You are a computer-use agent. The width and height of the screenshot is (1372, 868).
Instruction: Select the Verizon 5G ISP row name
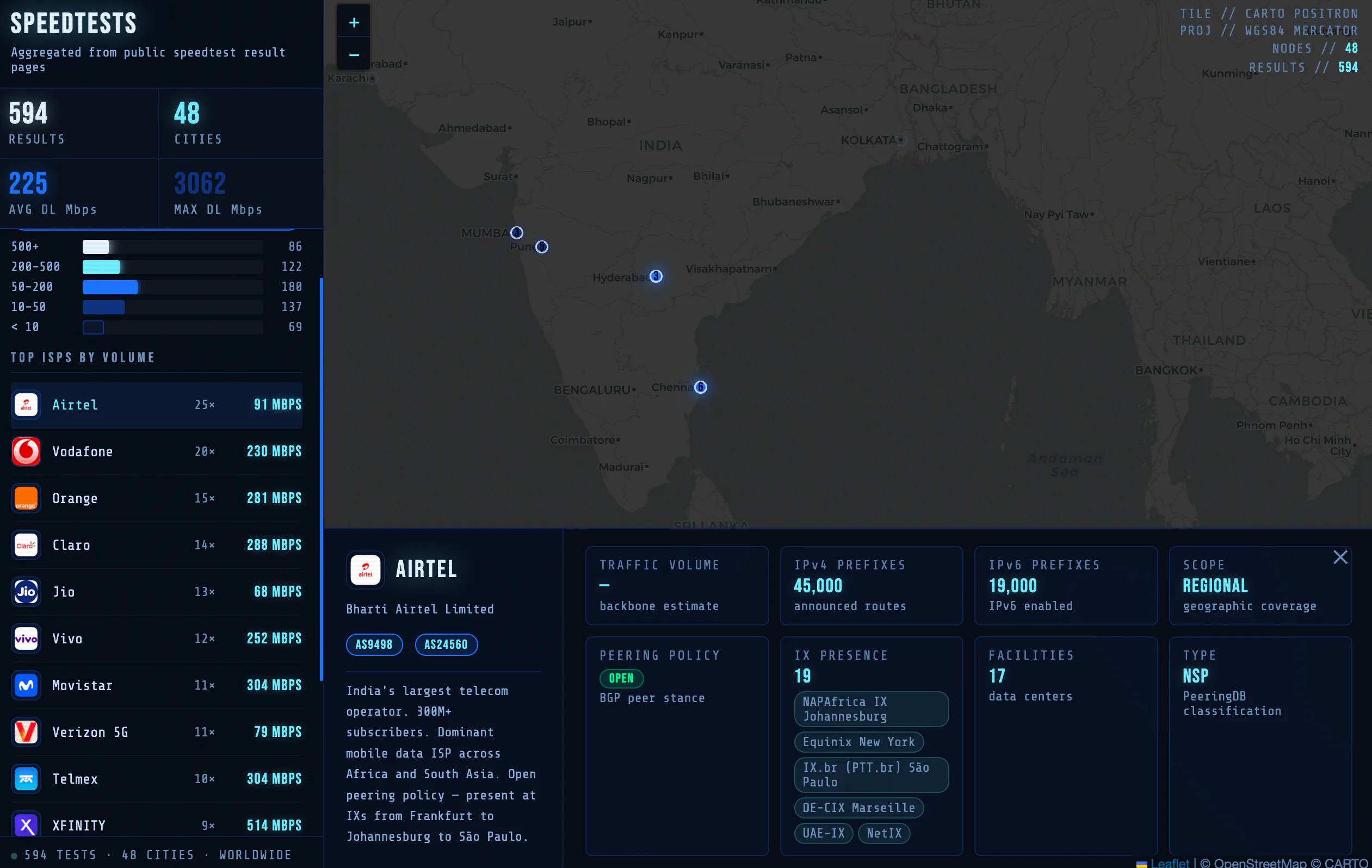click(x=90, y=732)
